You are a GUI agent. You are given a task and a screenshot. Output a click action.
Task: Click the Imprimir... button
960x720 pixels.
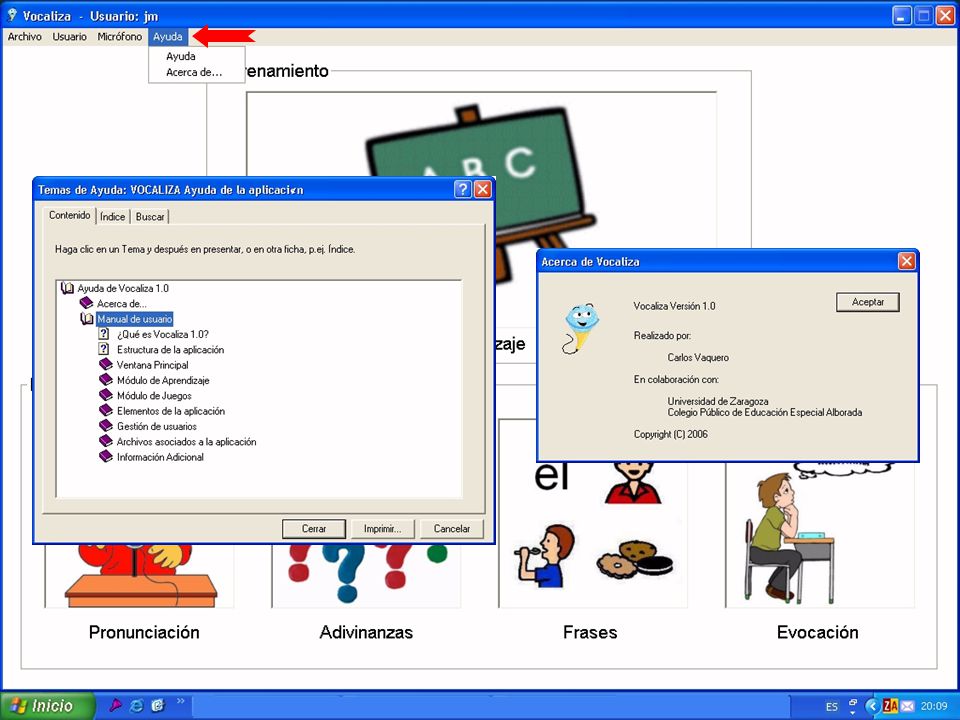[x=383, y=529]
